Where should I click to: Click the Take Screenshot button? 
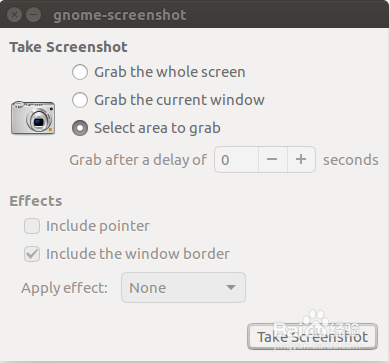(x=312, y=337)
